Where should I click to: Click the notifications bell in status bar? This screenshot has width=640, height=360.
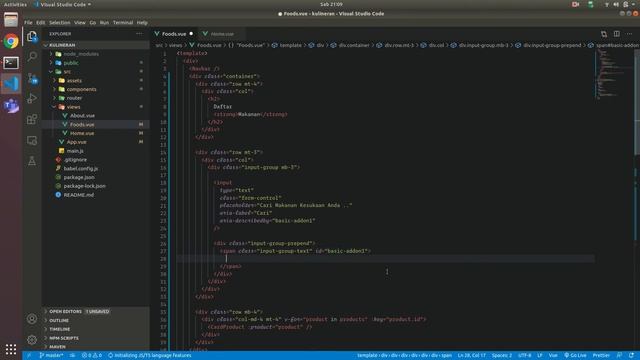[x=631, y=356]
